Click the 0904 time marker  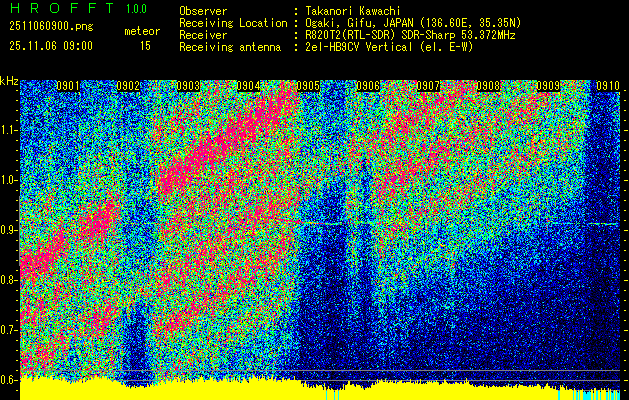tap(248, 86)
